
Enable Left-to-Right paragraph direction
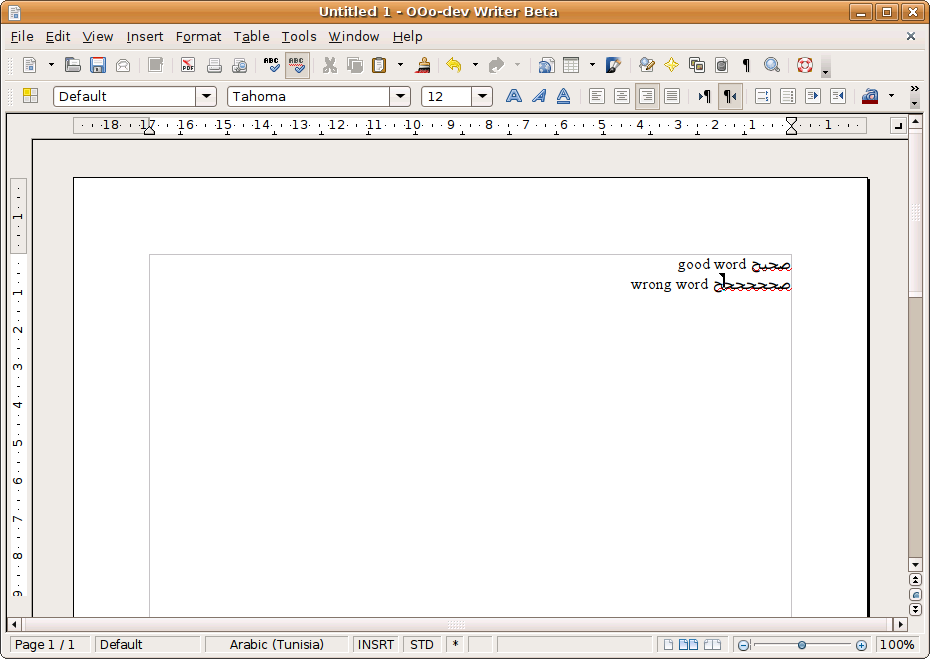click(x=705, y=96)
